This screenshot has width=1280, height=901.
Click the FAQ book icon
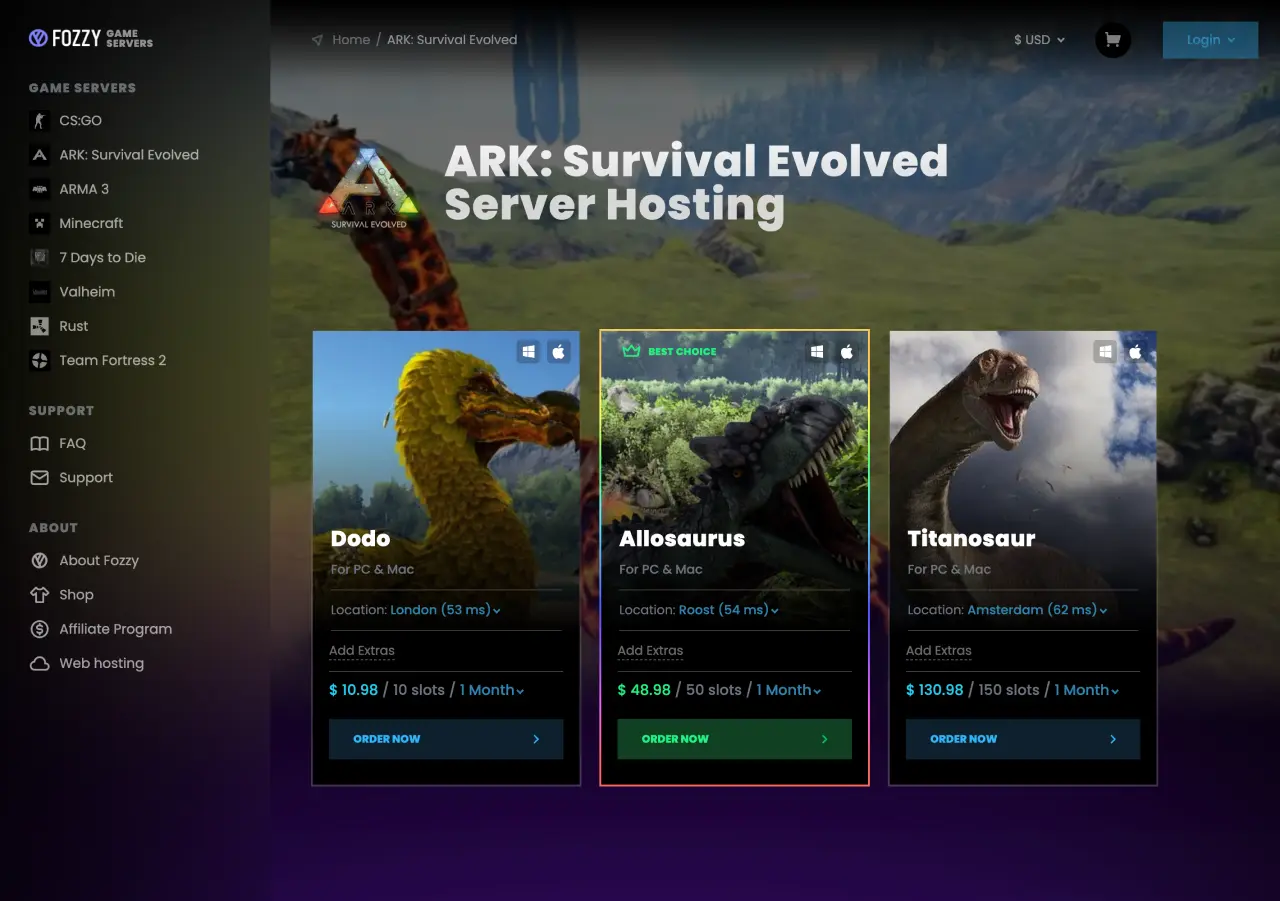point(39,444)
